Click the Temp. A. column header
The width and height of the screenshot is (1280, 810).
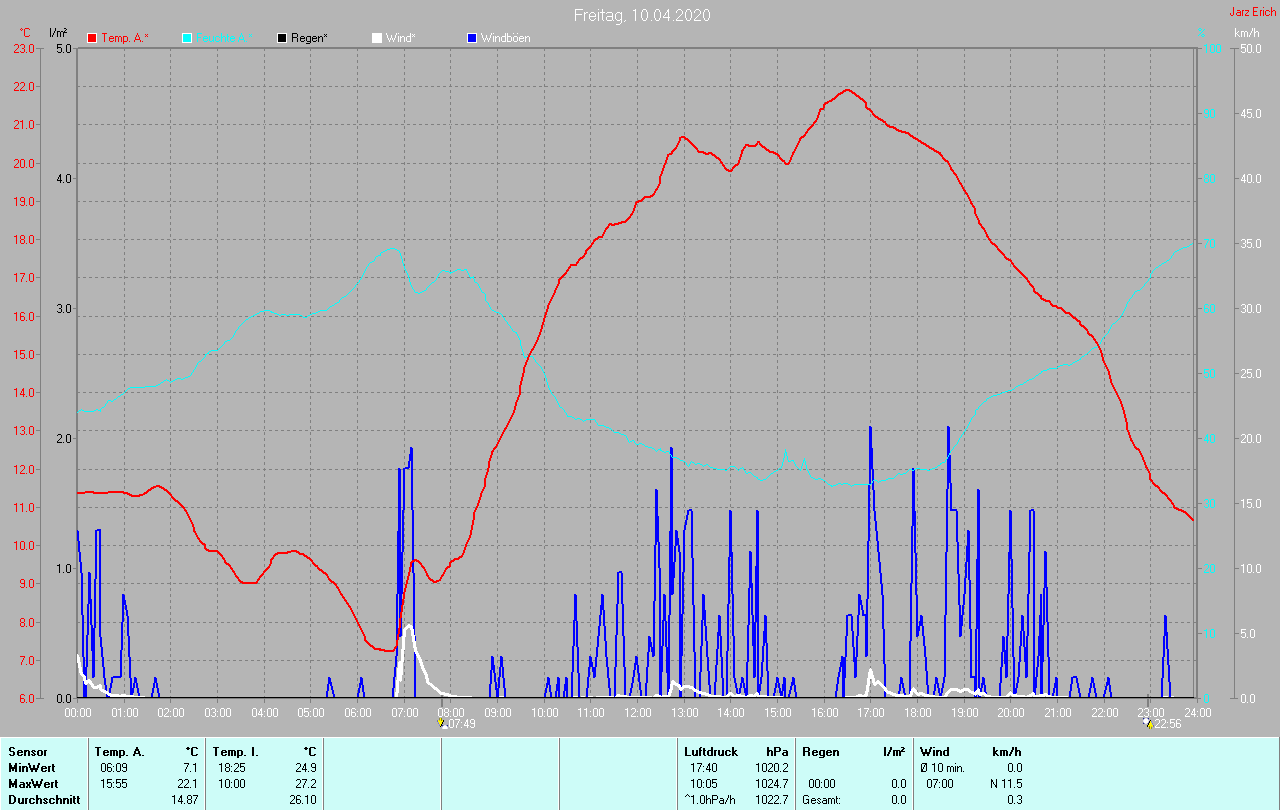(x=119, y=752)
